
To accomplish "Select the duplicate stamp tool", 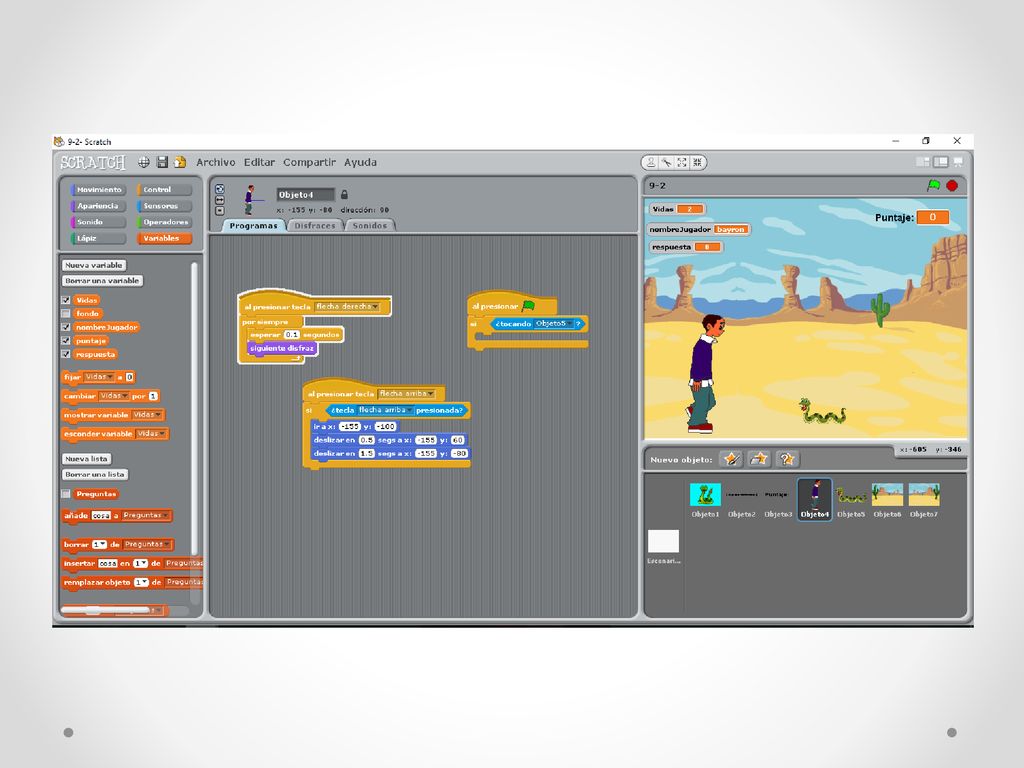I will tap(651, 162).
